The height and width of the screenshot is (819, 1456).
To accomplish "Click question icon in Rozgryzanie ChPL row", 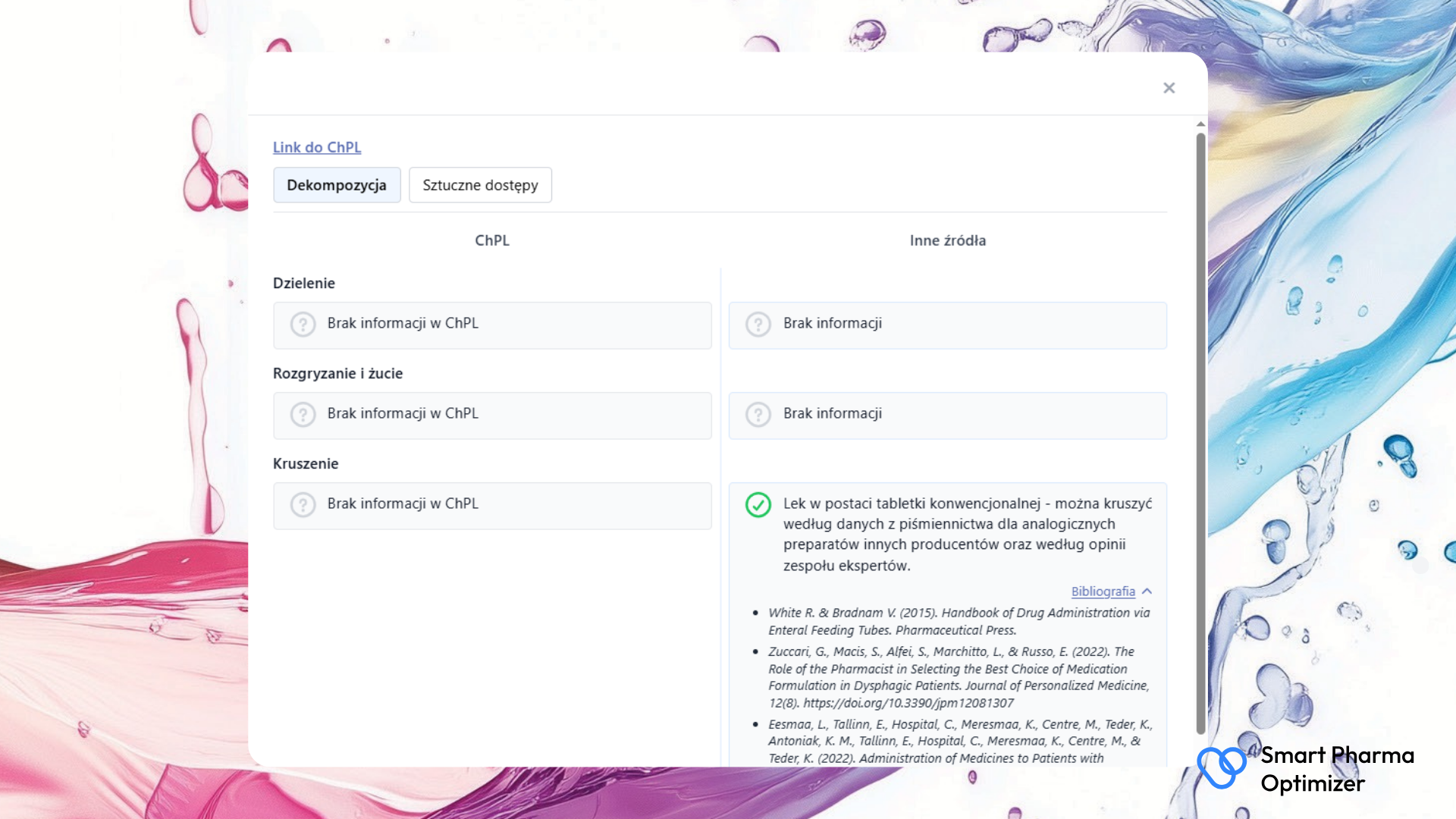I will click(x=303, y=415).
